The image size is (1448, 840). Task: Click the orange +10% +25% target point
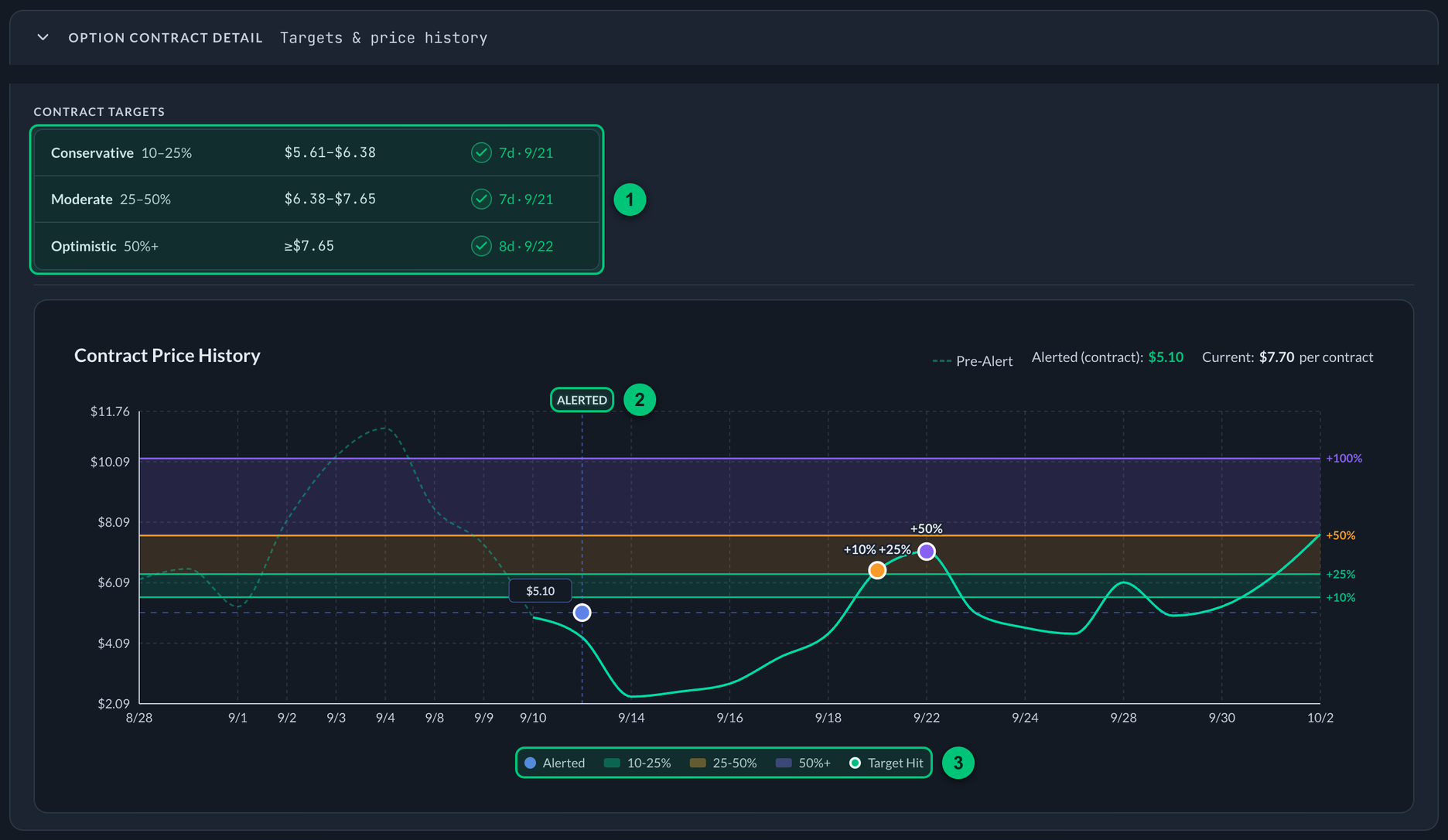[x=877, y=570]
